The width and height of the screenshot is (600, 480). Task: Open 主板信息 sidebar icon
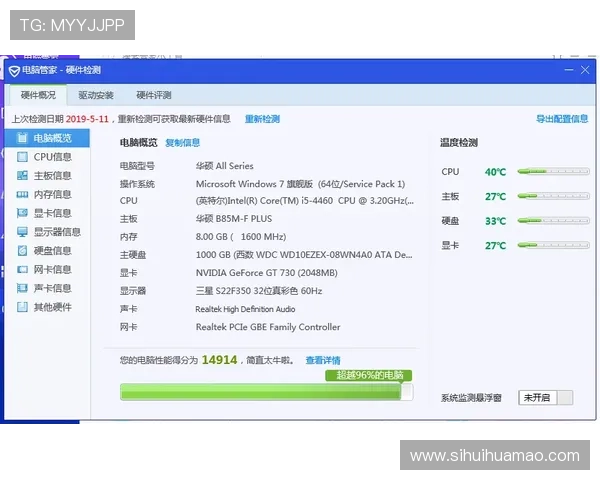point(22,175)
